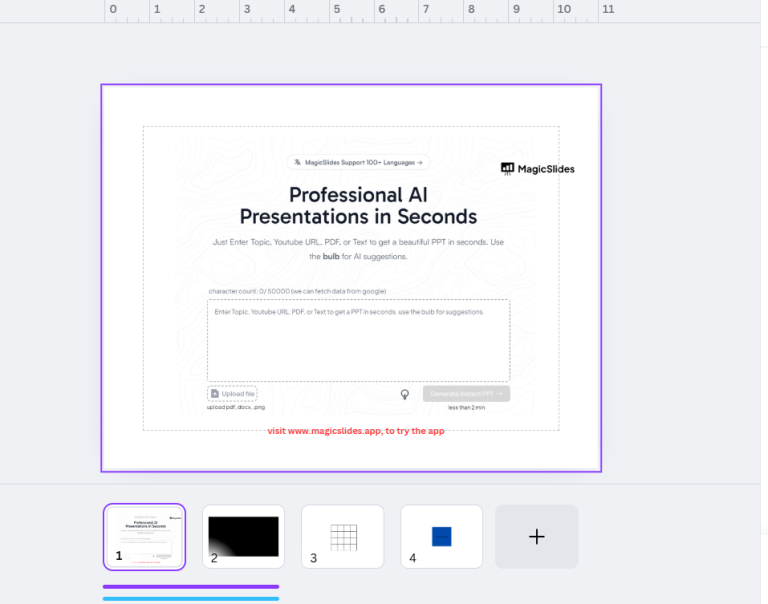The image size is (768, 604).
Task: Open slide 4 blue square thumbnail
Action: tap(441, 537)
